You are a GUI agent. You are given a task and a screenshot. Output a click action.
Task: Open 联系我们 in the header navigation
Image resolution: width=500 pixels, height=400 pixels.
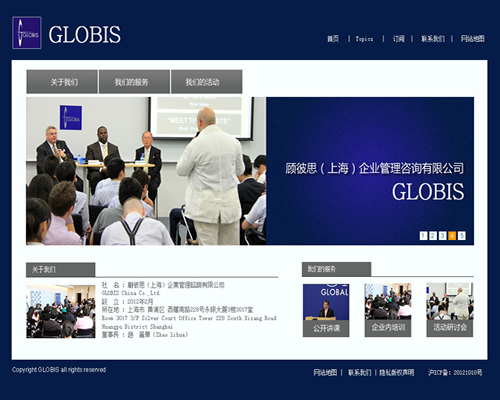(433, 39)
